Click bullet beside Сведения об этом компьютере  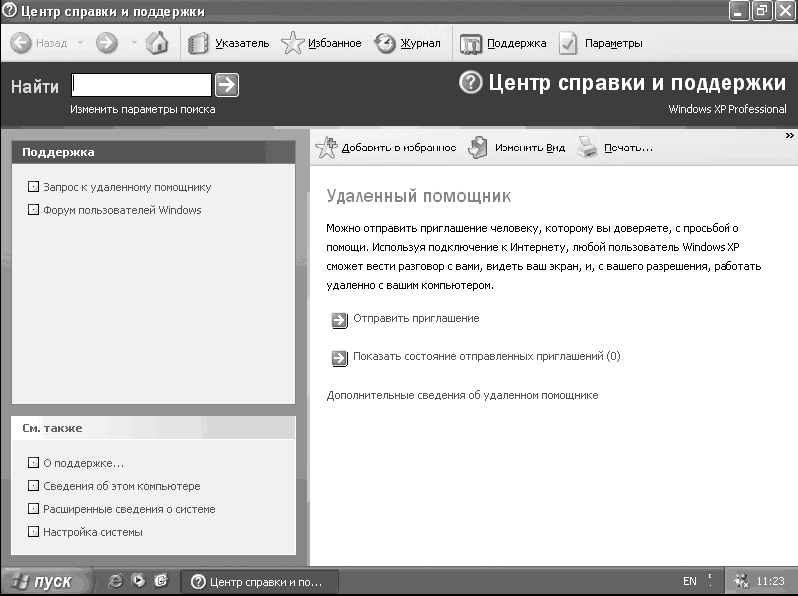[33, 486]
